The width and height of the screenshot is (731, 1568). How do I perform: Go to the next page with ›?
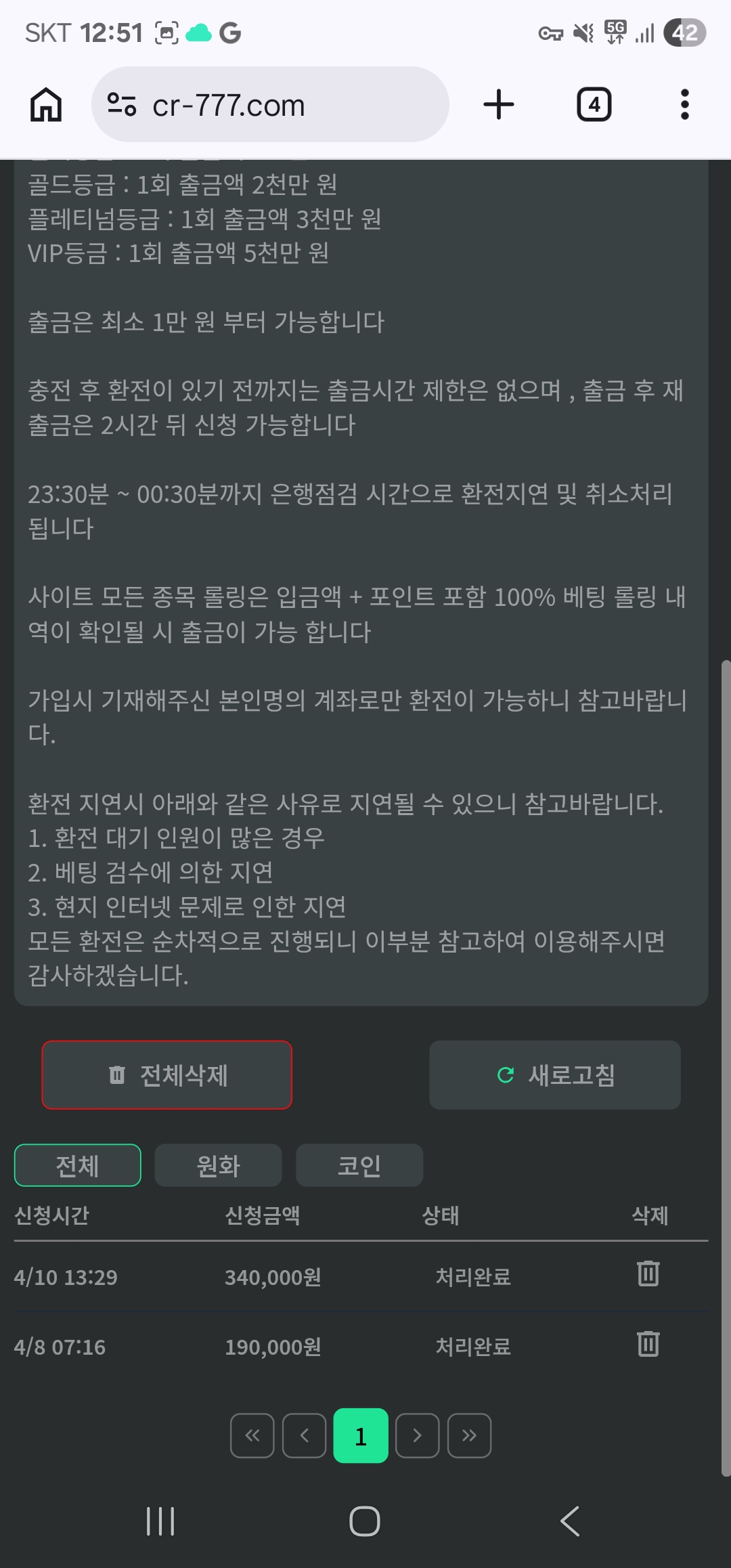[418, 1435]
